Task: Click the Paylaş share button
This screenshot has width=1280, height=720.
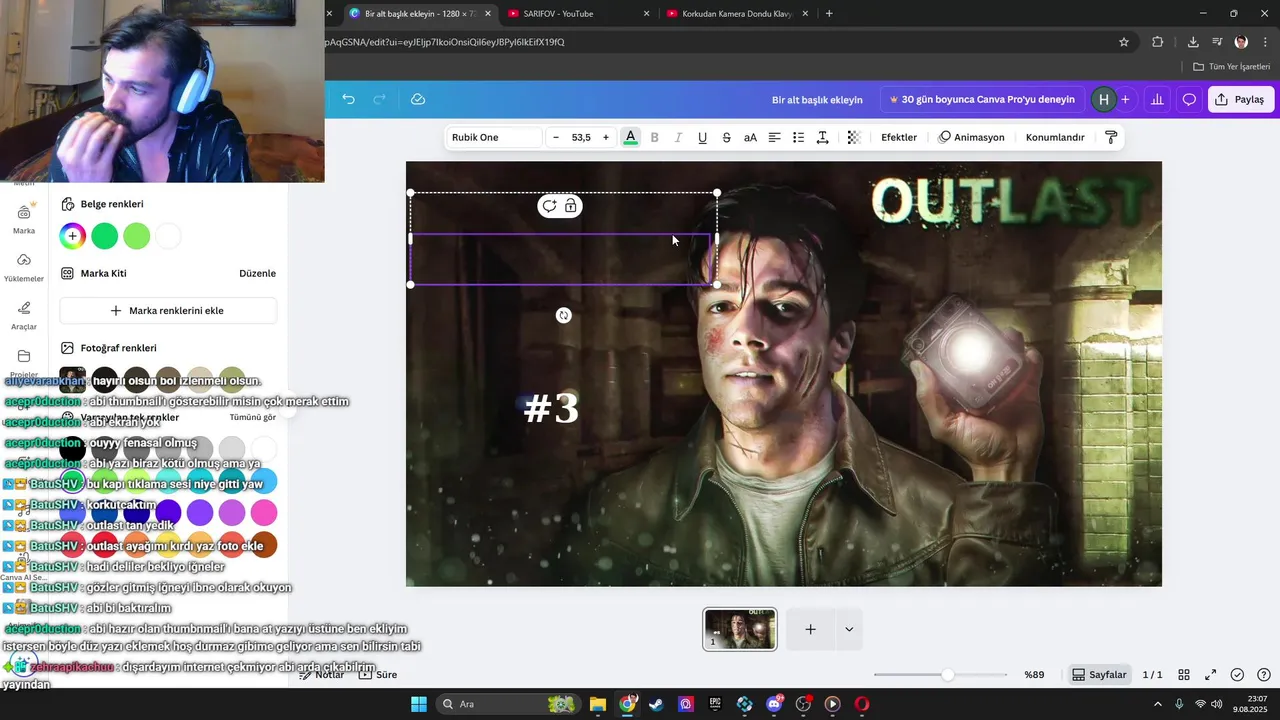Action: pyautogui.click(x=1240, y=99)
